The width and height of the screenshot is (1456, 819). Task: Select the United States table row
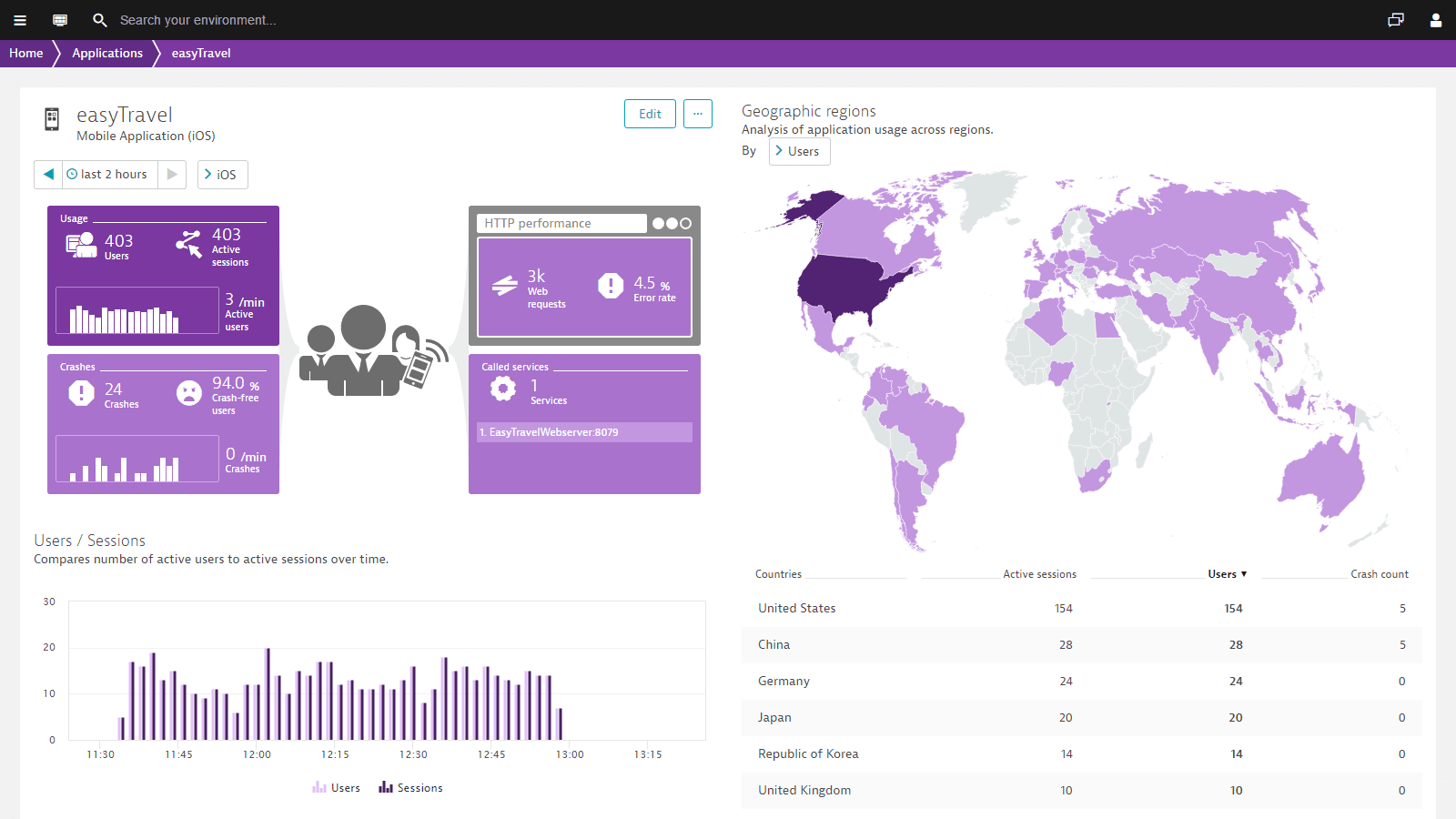tap(1082, 609)
